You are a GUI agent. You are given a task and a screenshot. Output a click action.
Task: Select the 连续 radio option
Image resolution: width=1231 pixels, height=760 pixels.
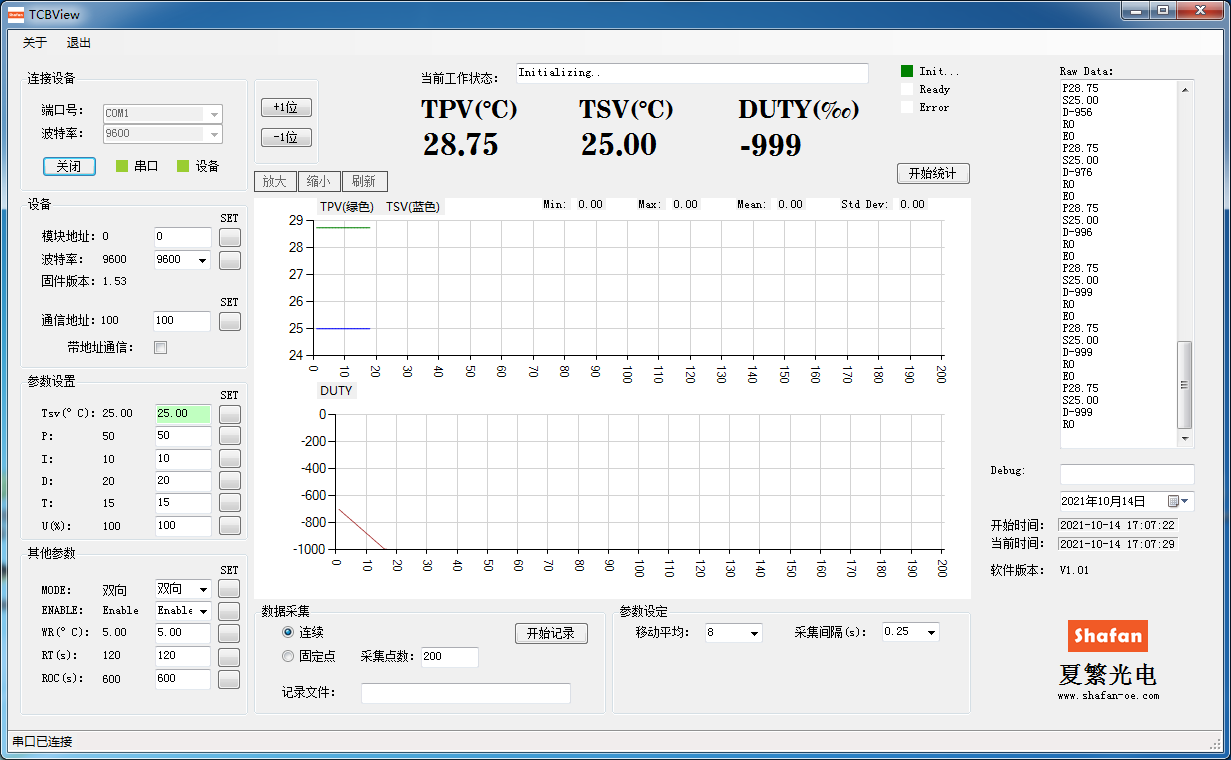point(288,632)
